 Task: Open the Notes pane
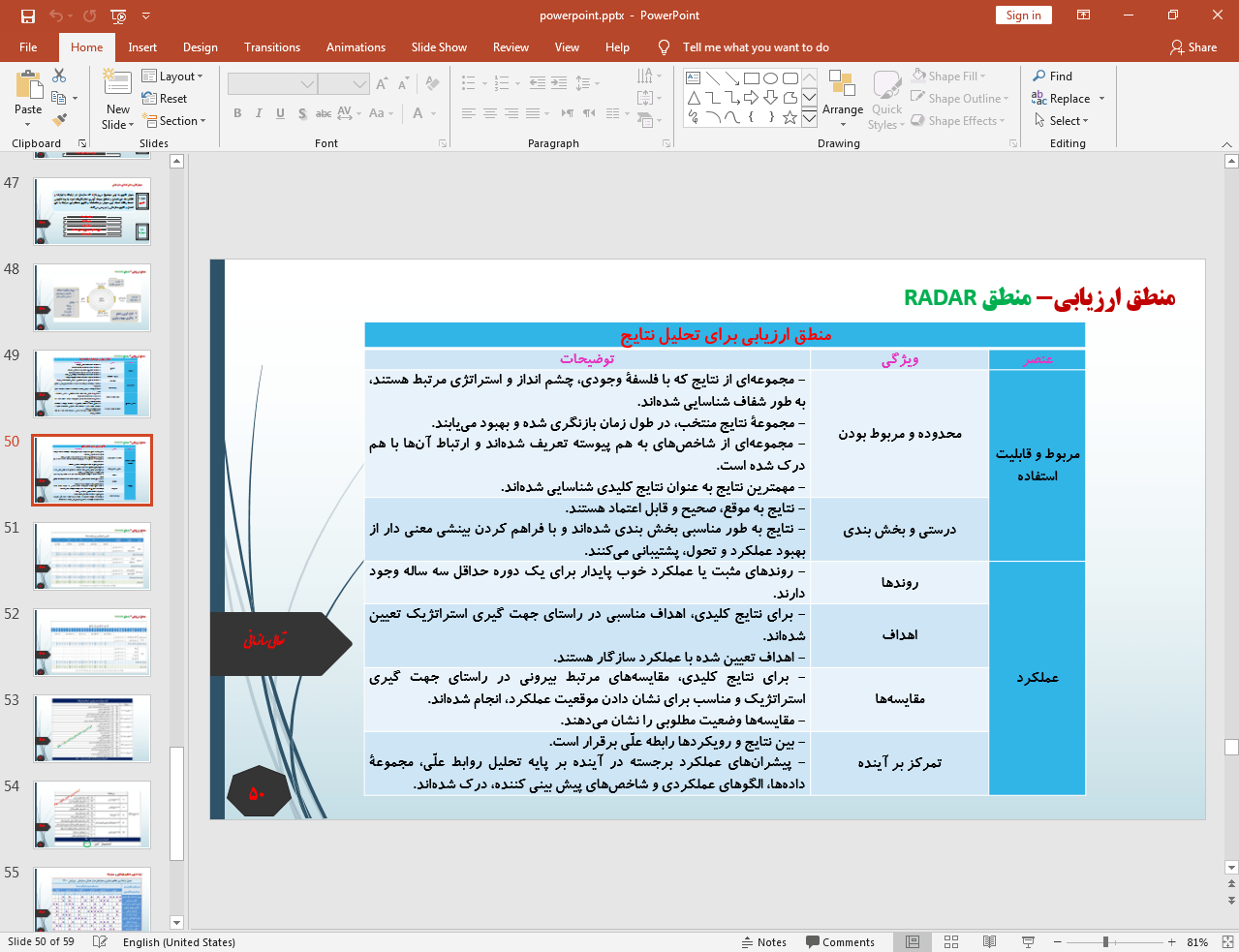tap(763, 942)
